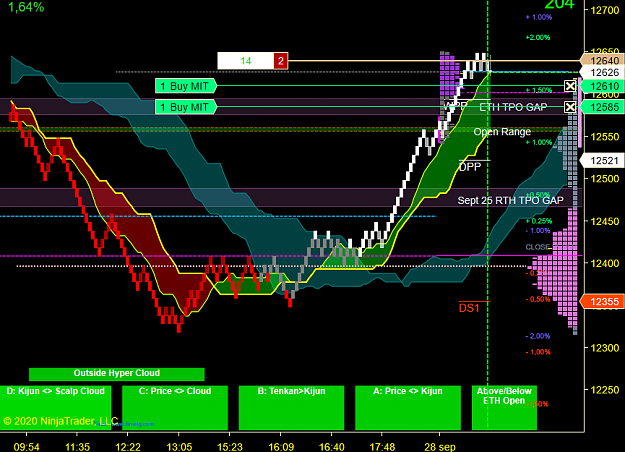Click the 1,64% readout
The width and height of the screenshot is (625, 452).
tap(26, 7)
